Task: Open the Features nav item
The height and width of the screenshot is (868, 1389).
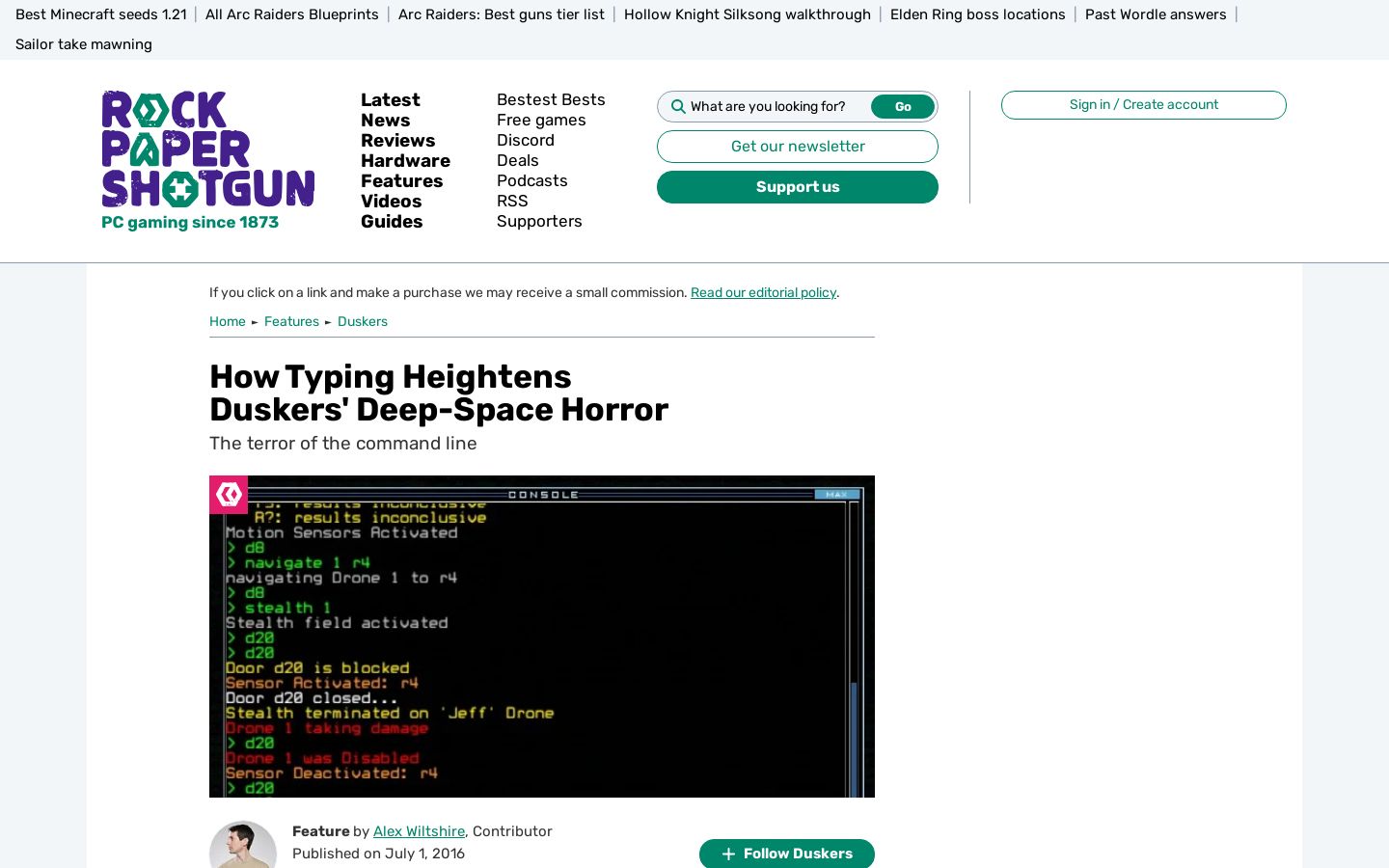Action: (402, 181)
